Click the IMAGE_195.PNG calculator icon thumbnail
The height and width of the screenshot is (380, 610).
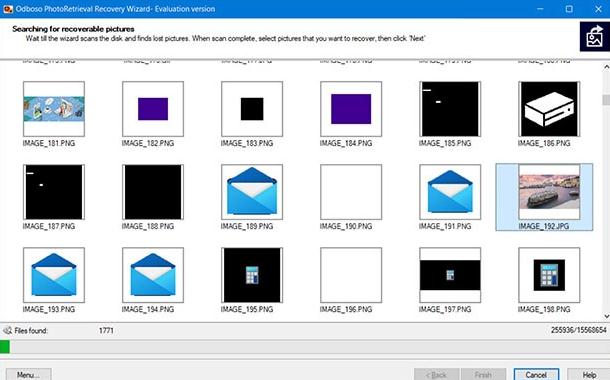252,275
